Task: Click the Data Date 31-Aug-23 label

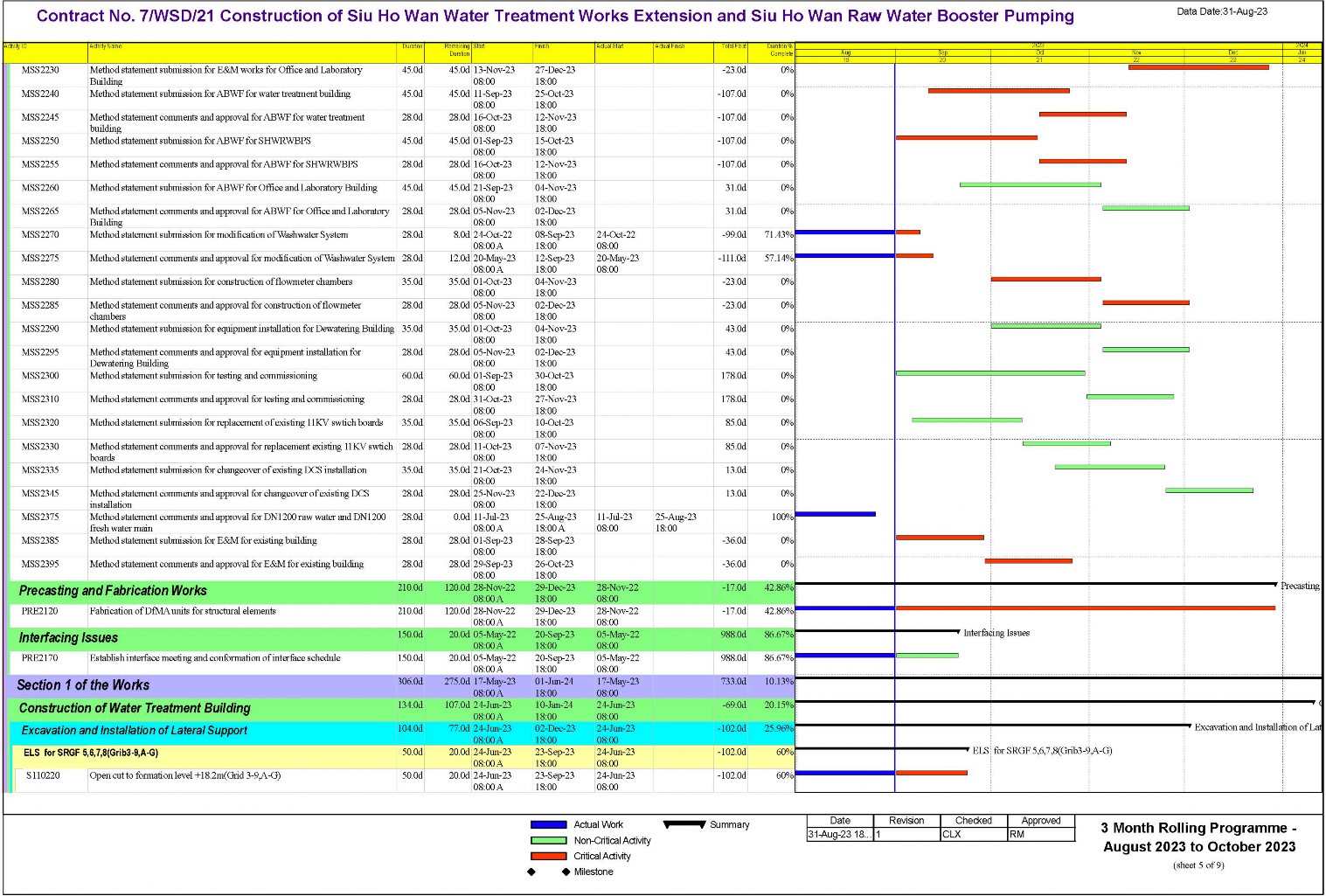Action: (x=1222, y=11)
